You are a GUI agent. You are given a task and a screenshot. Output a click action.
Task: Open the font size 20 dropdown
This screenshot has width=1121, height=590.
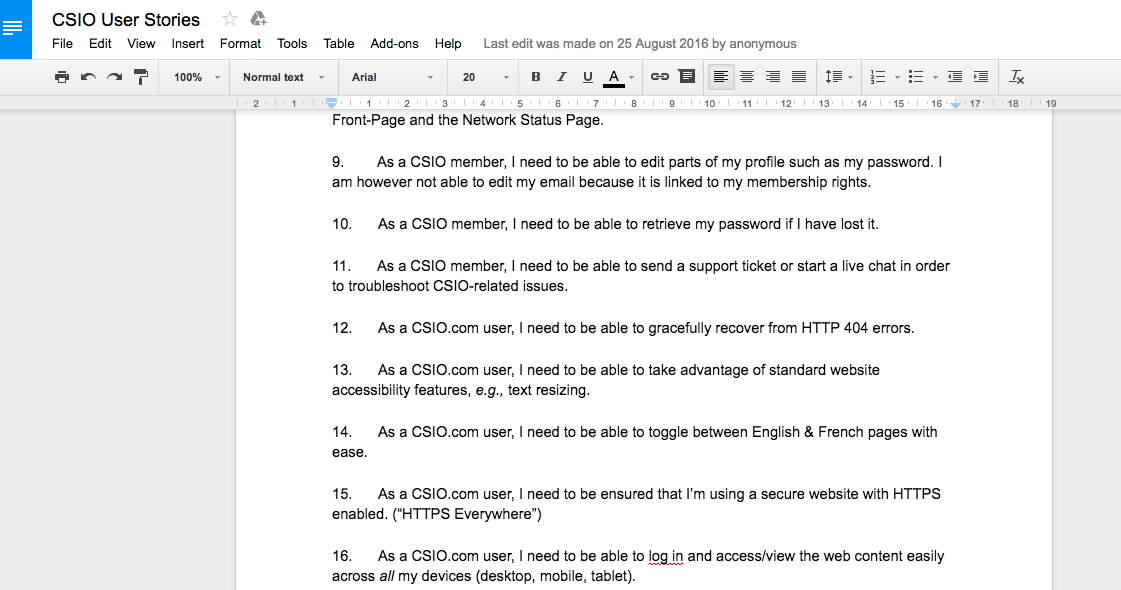pos(485,77)
